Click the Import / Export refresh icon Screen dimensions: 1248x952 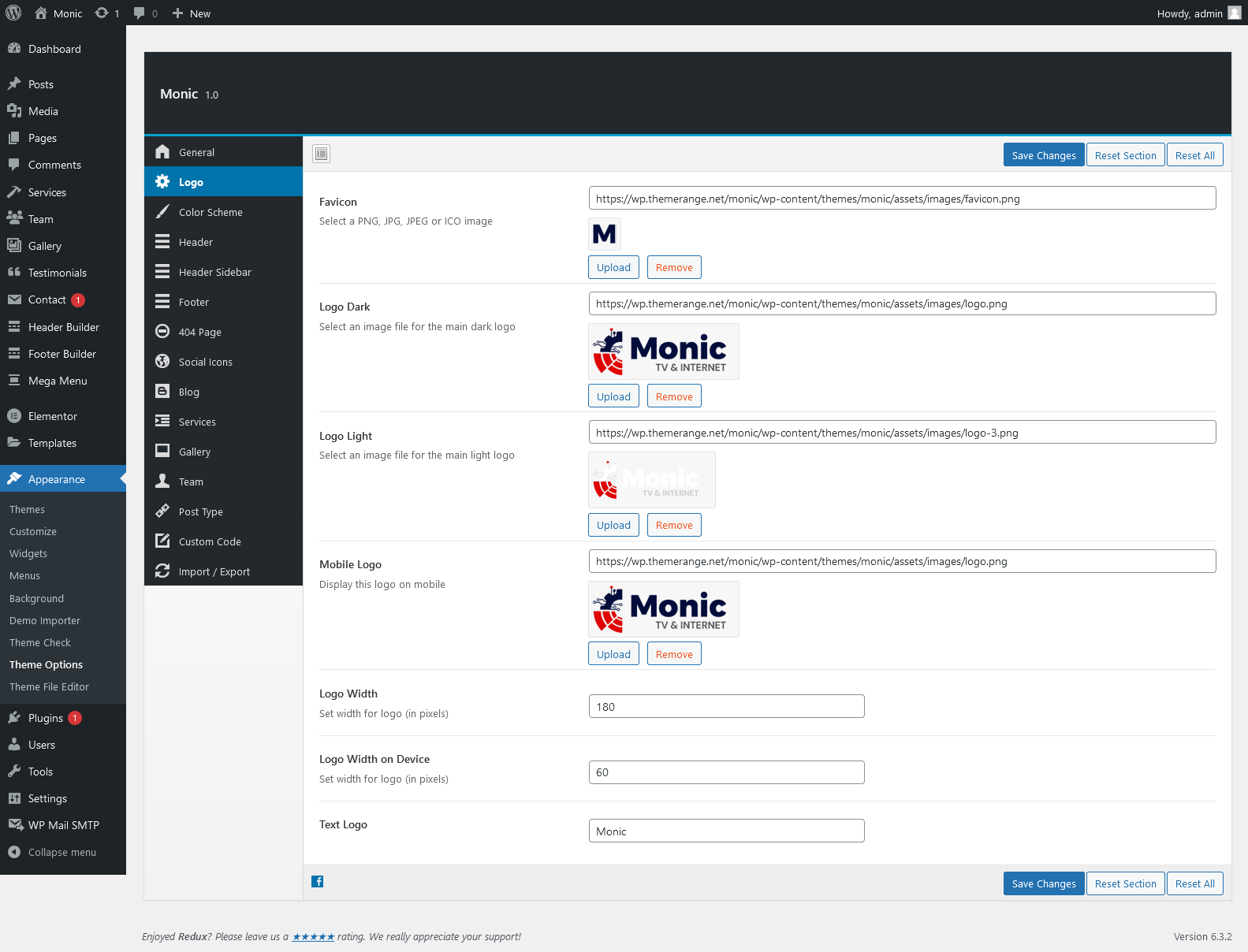click(x=162, y=571)
